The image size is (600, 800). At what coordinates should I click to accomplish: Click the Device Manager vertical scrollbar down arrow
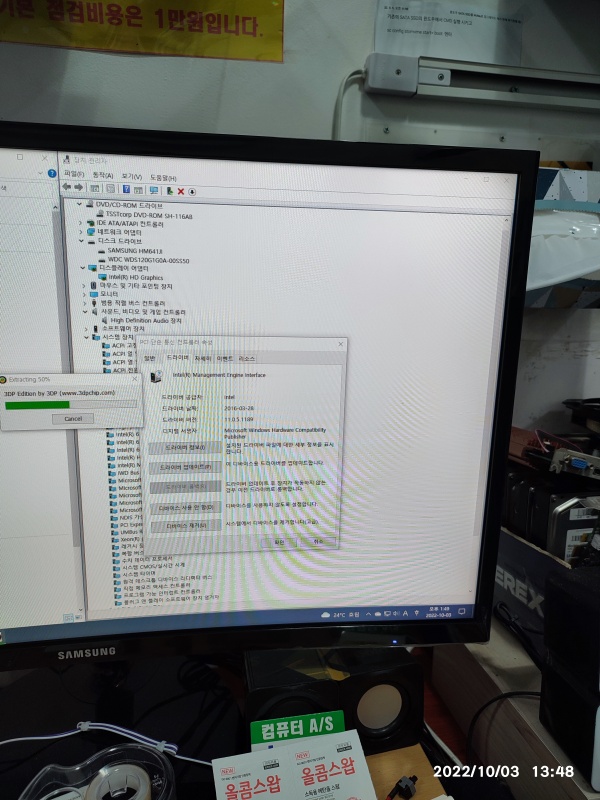470,590
